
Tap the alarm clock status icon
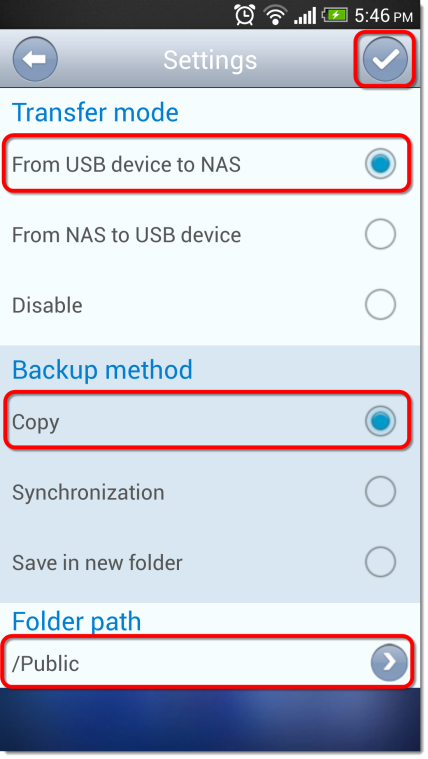click(245, 15)
